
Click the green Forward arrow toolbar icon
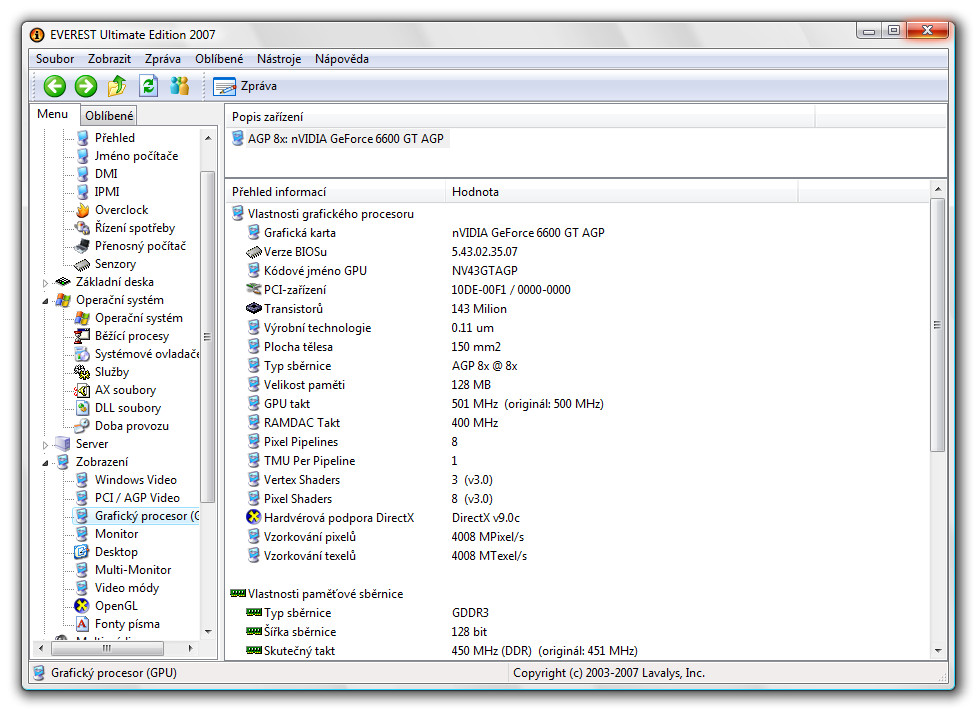point(86,86)
